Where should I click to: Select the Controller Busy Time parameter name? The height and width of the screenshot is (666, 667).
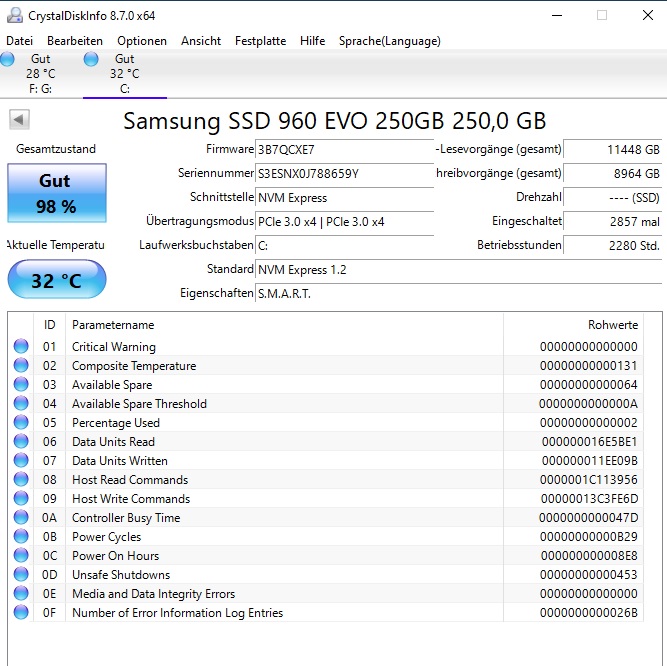tap(126, 518)
